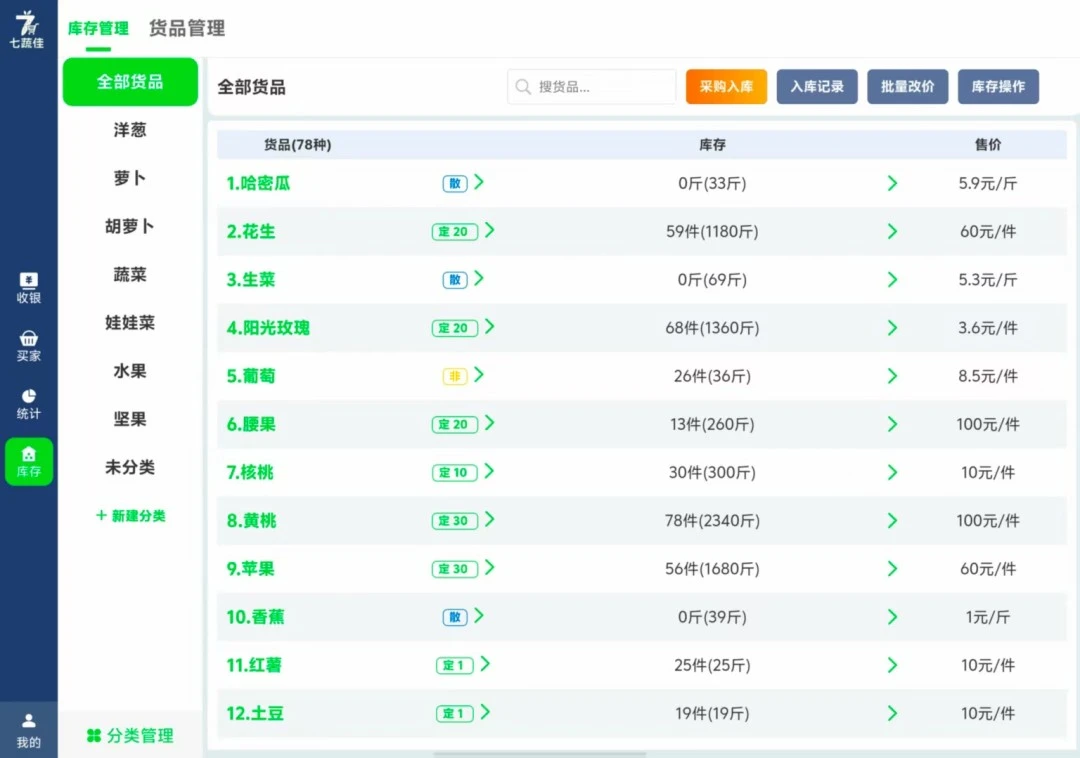Click the 采购入库 orange button
The width and height of the screenshot is (1080, 758).
pos(726,87)
